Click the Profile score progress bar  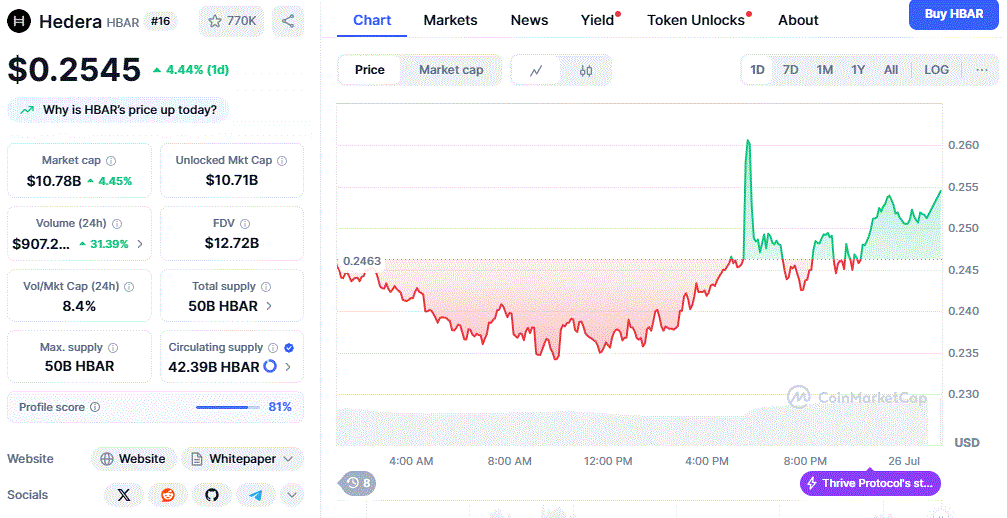(228, 407)
